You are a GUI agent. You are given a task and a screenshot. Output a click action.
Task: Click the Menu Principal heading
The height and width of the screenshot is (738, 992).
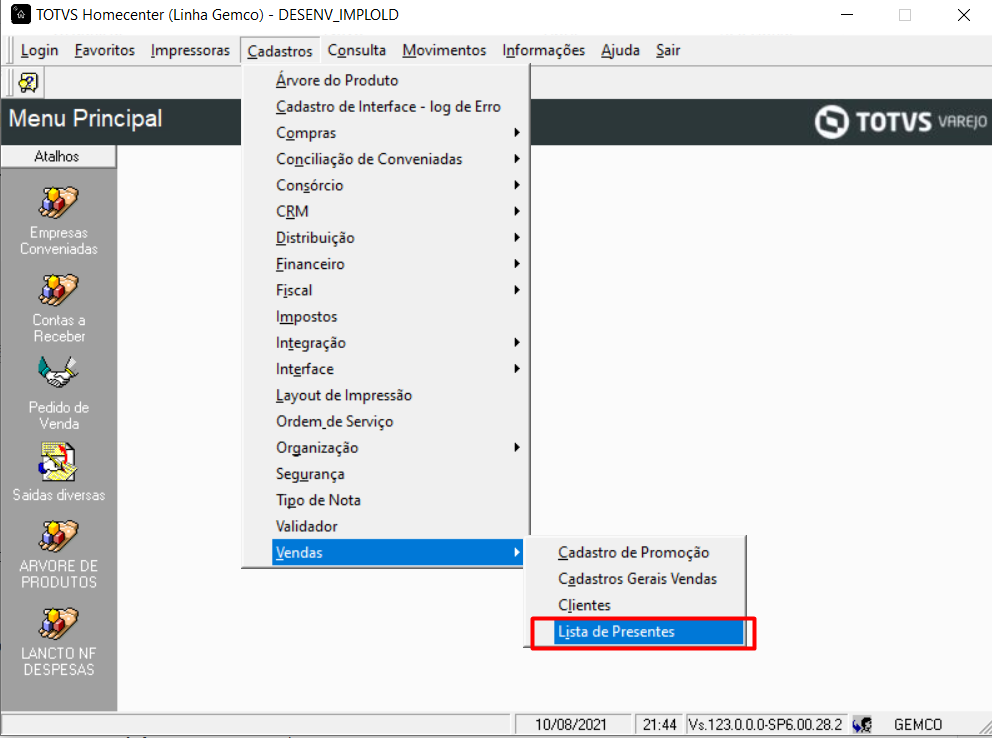[85, 118]
